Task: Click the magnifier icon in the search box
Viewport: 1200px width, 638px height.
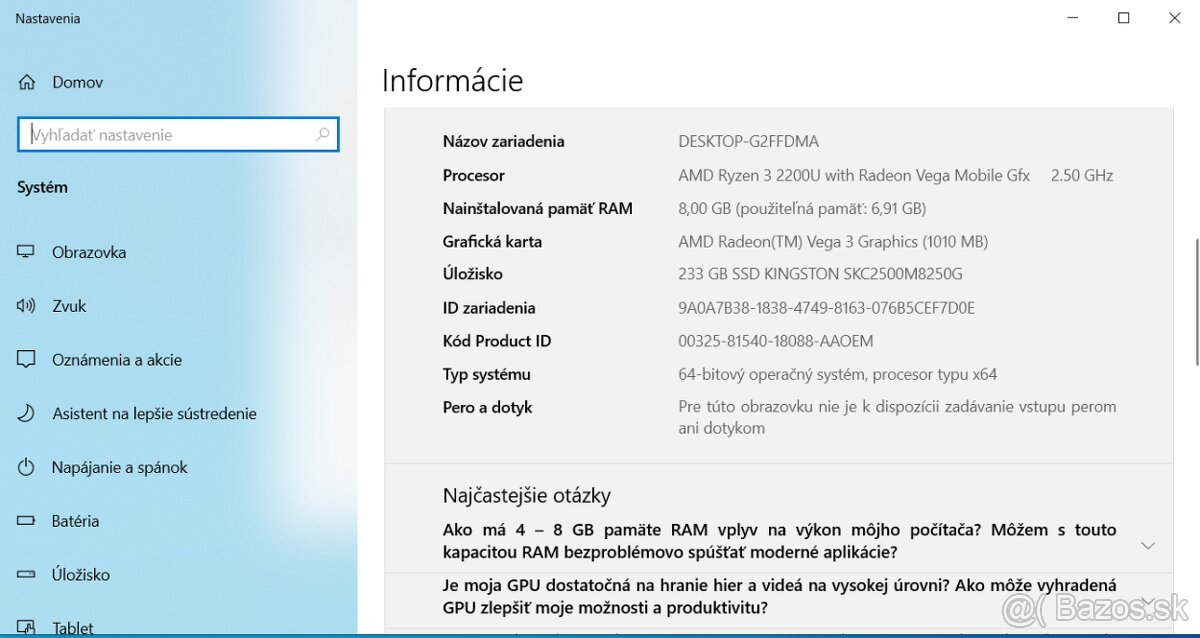Action: click(322, 135)
